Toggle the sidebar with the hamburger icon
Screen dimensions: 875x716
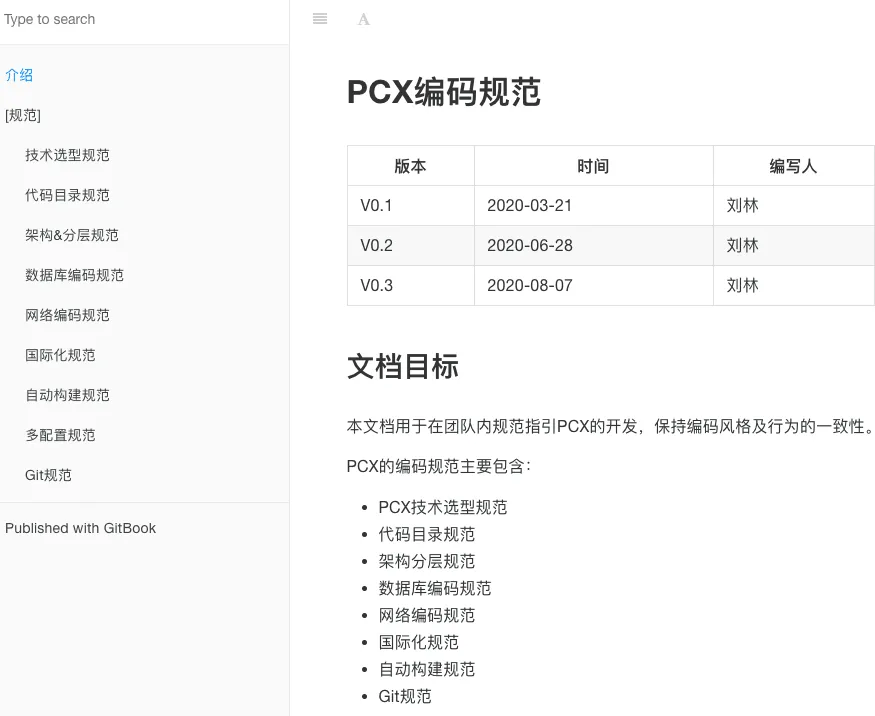coord(320,19)
